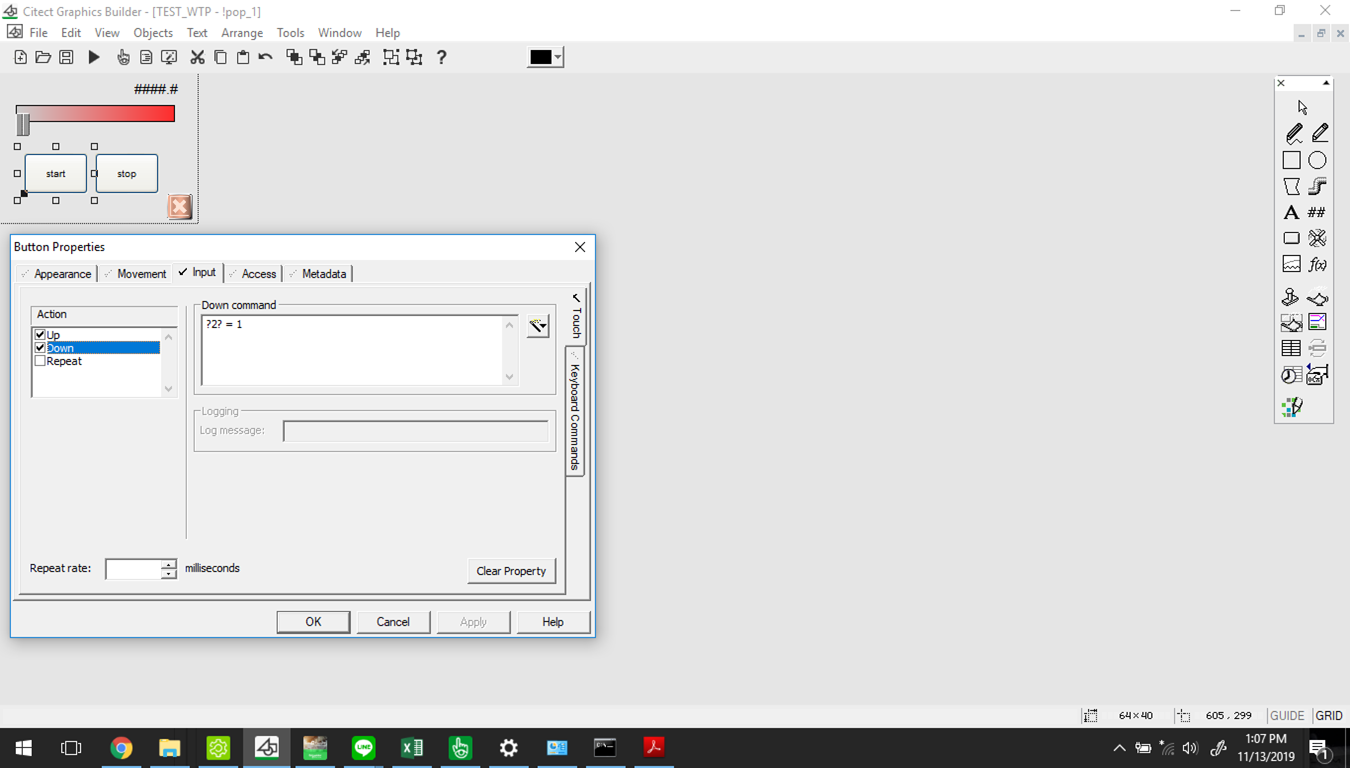Click Cancel in Button Properties
The image size is (1350, 768).
point(393,622)
